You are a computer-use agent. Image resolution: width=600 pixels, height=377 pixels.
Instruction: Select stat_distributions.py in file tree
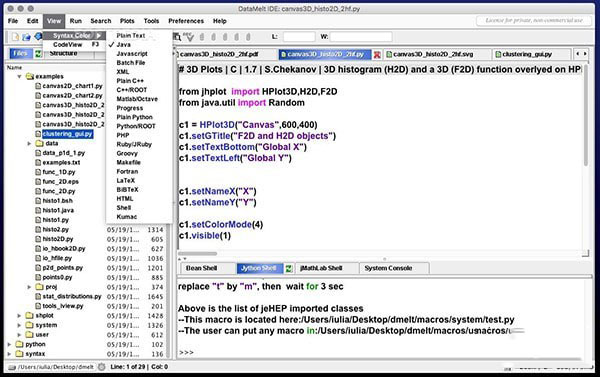point(72,297)
